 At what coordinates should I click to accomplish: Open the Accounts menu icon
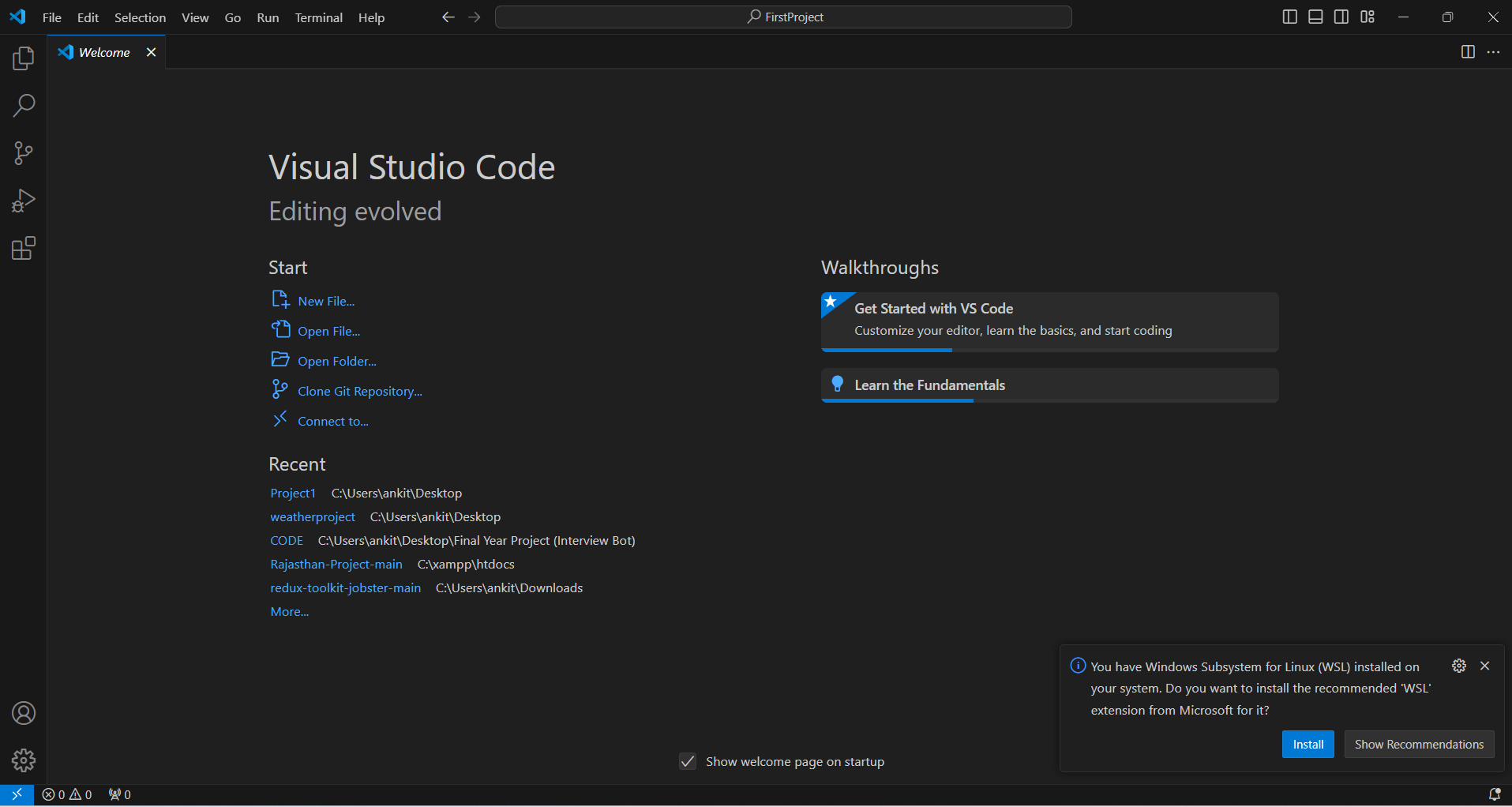[24, 714]
